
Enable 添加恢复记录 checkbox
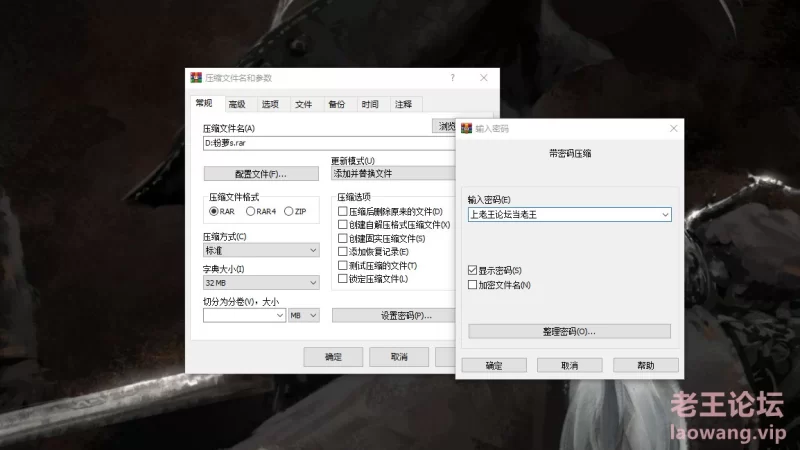pos(343,252)
